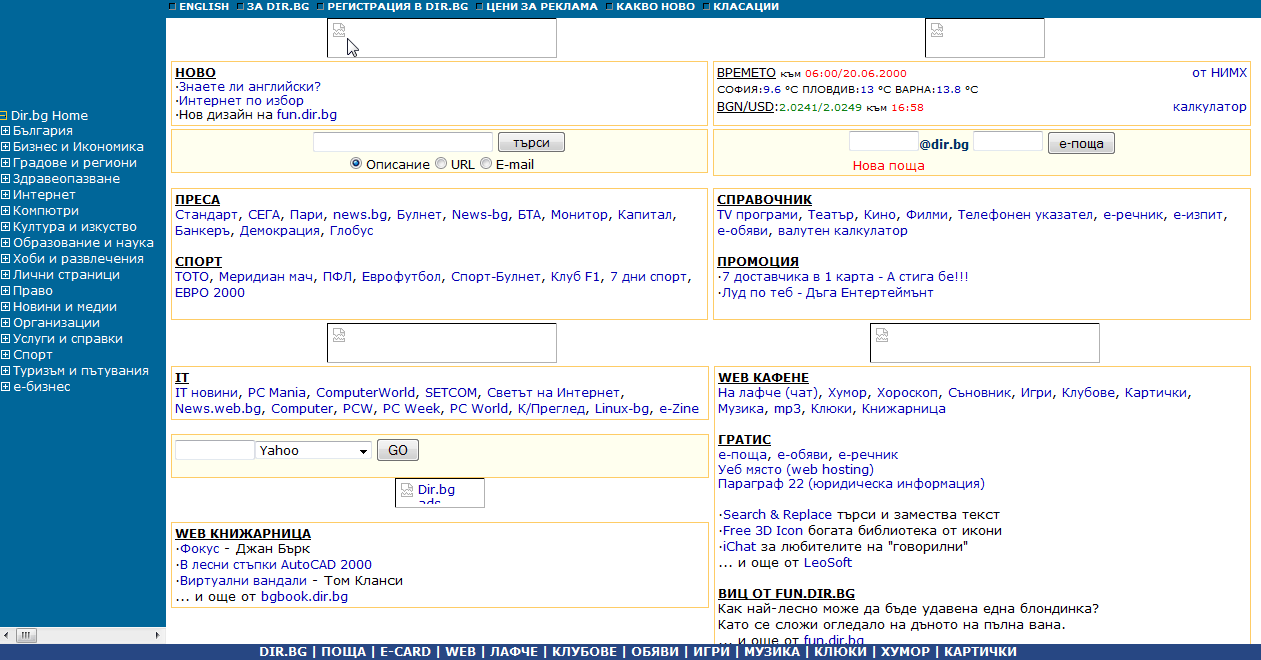Expand Бизнес и Икономика category
This screenshot has width=1261, height=660.
click(x=5, y=147)
